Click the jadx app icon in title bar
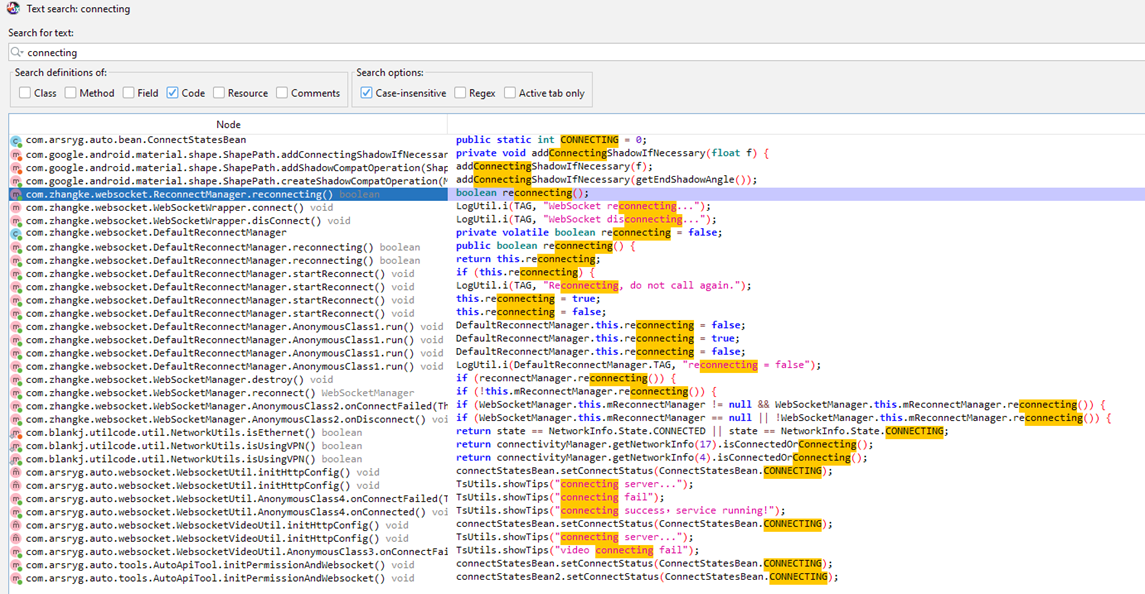This screenshot has width=1145, height=594. [x=13, y=9]
